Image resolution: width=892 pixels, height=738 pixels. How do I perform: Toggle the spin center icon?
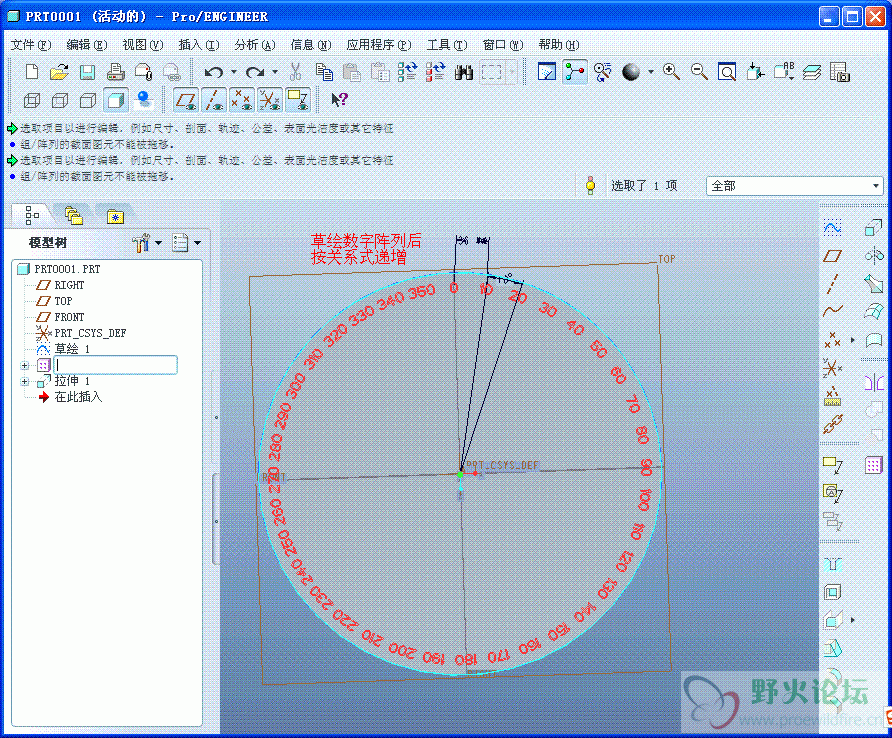(575, 72)
